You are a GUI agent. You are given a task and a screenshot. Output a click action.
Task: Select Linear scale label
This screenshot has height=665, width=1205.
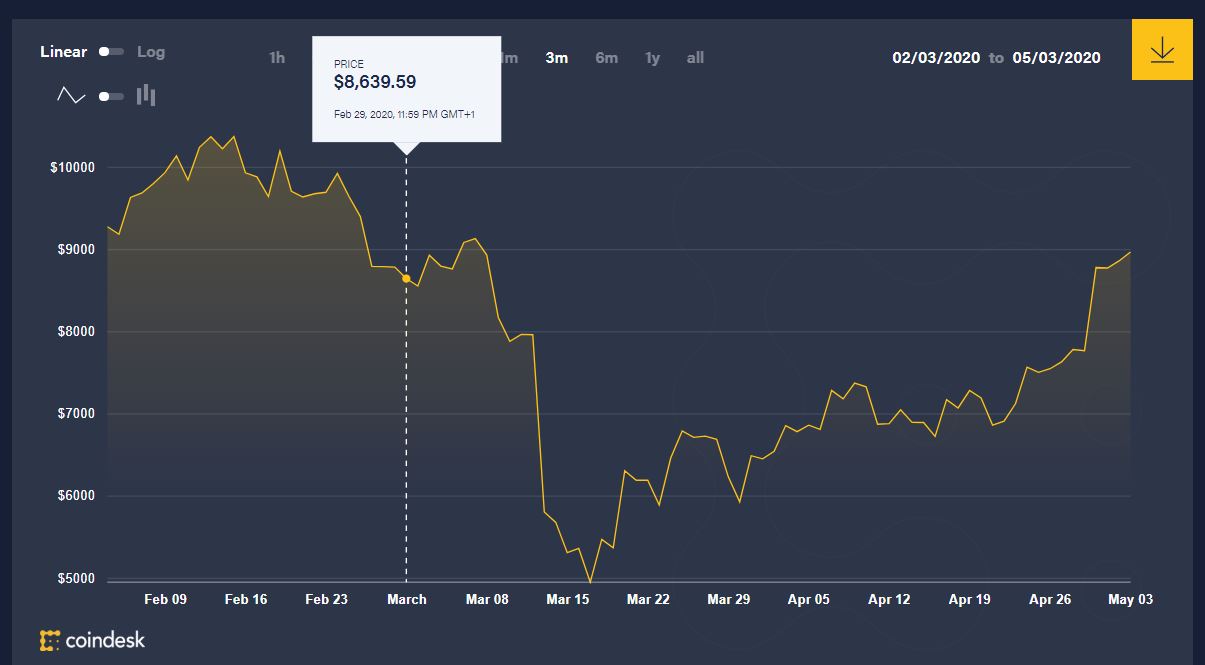[64, 51]
